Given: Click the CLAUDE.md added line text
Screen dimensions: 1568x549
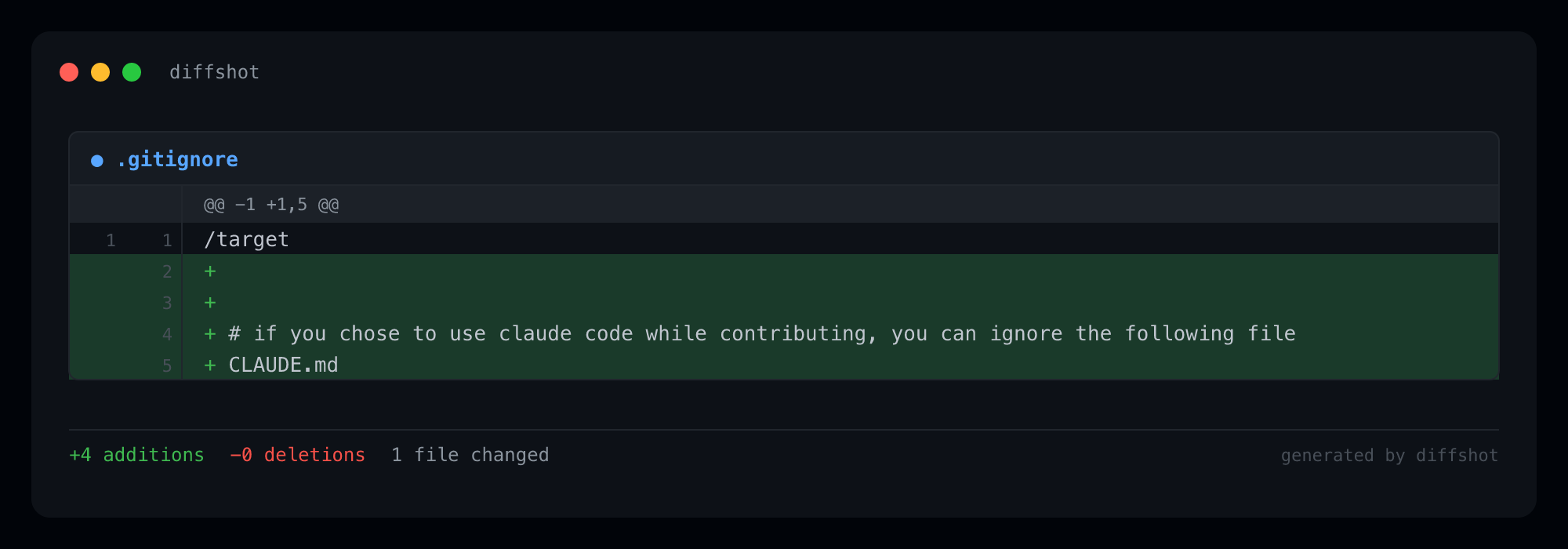Looking at the screenshot, I should [283, 365].
